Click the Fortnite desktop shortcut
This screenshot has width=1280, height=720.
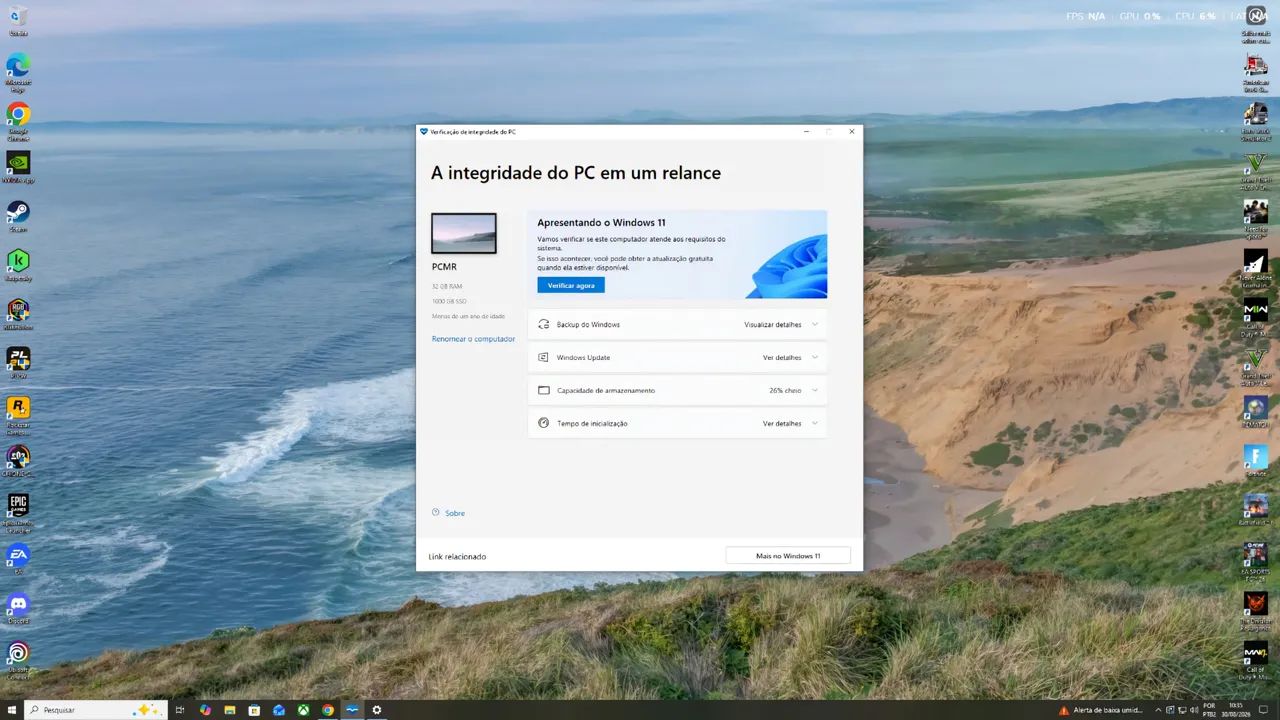[1255, 461]
